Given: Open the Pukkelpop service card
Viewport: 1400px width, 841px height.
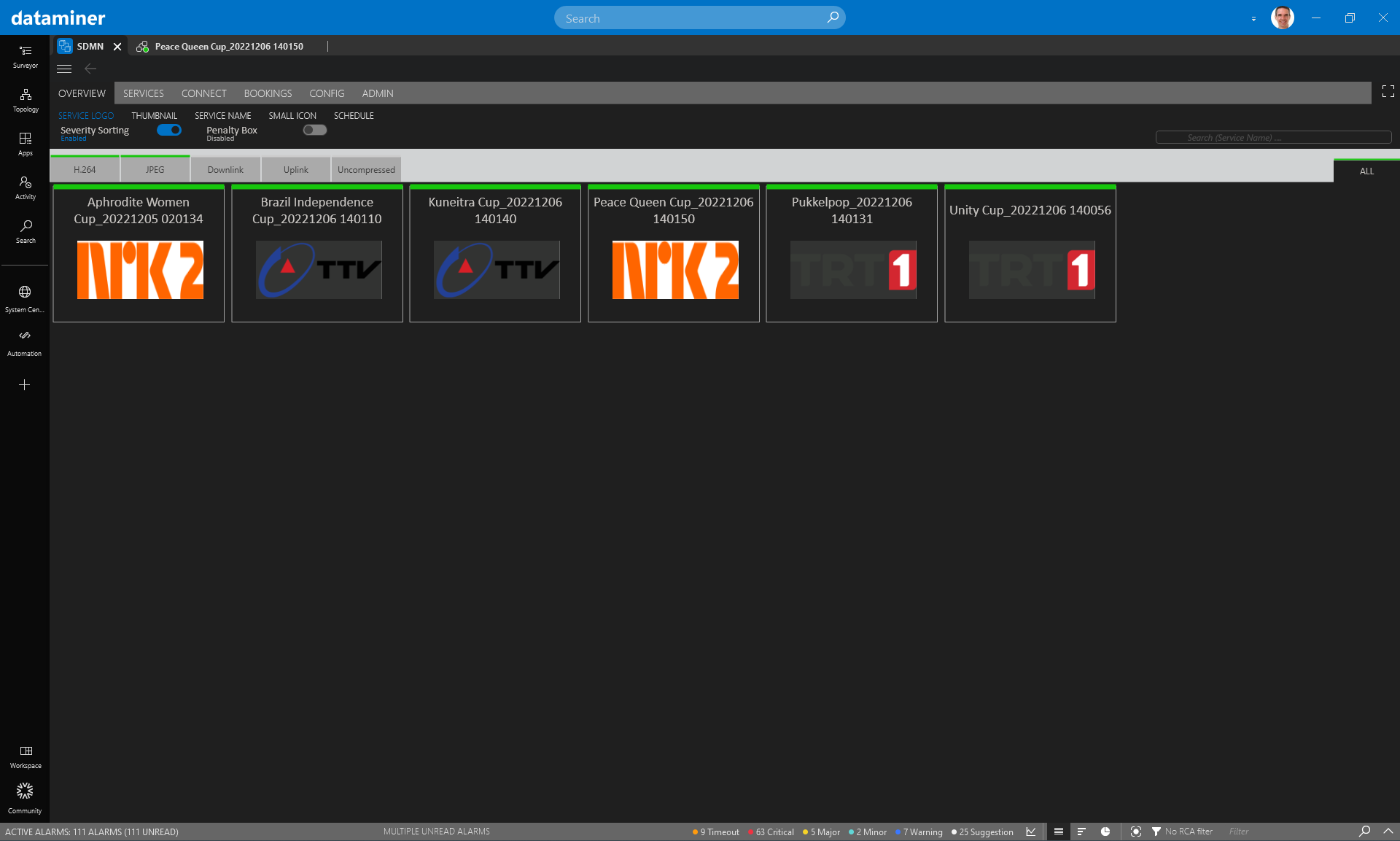Looking at the screenshot, I should point(852,253).
